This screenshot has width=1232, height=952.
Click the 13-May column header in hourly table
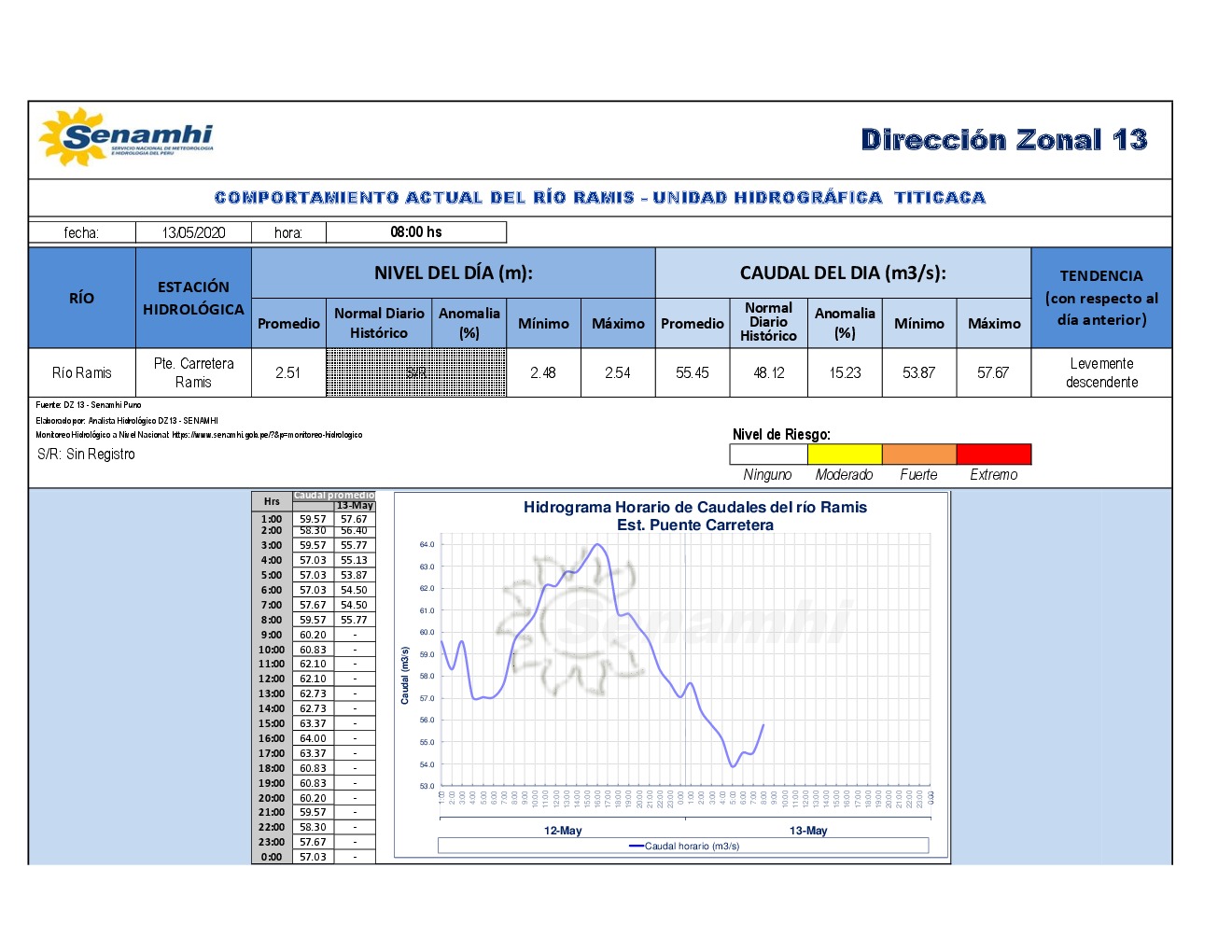coord(355,505)
